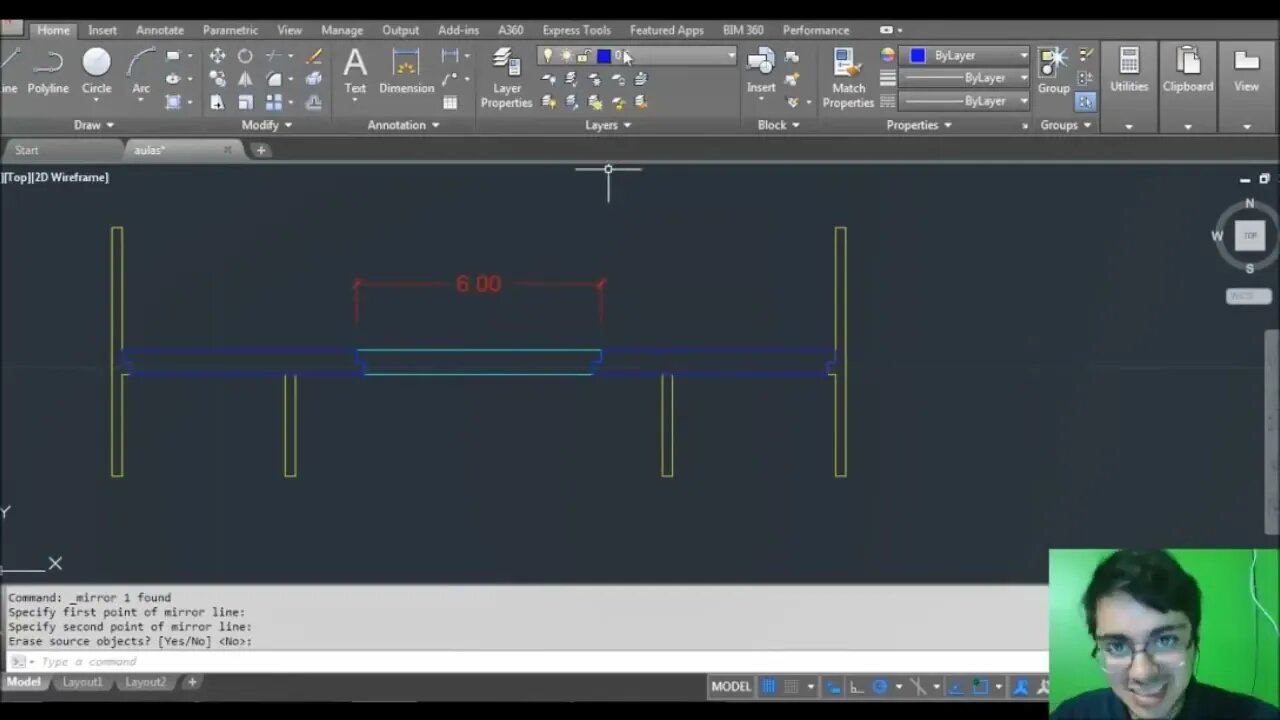Switch to the Annotate ribbon tab
Screen dimensions: 1280x720
(x=160, y=30)
